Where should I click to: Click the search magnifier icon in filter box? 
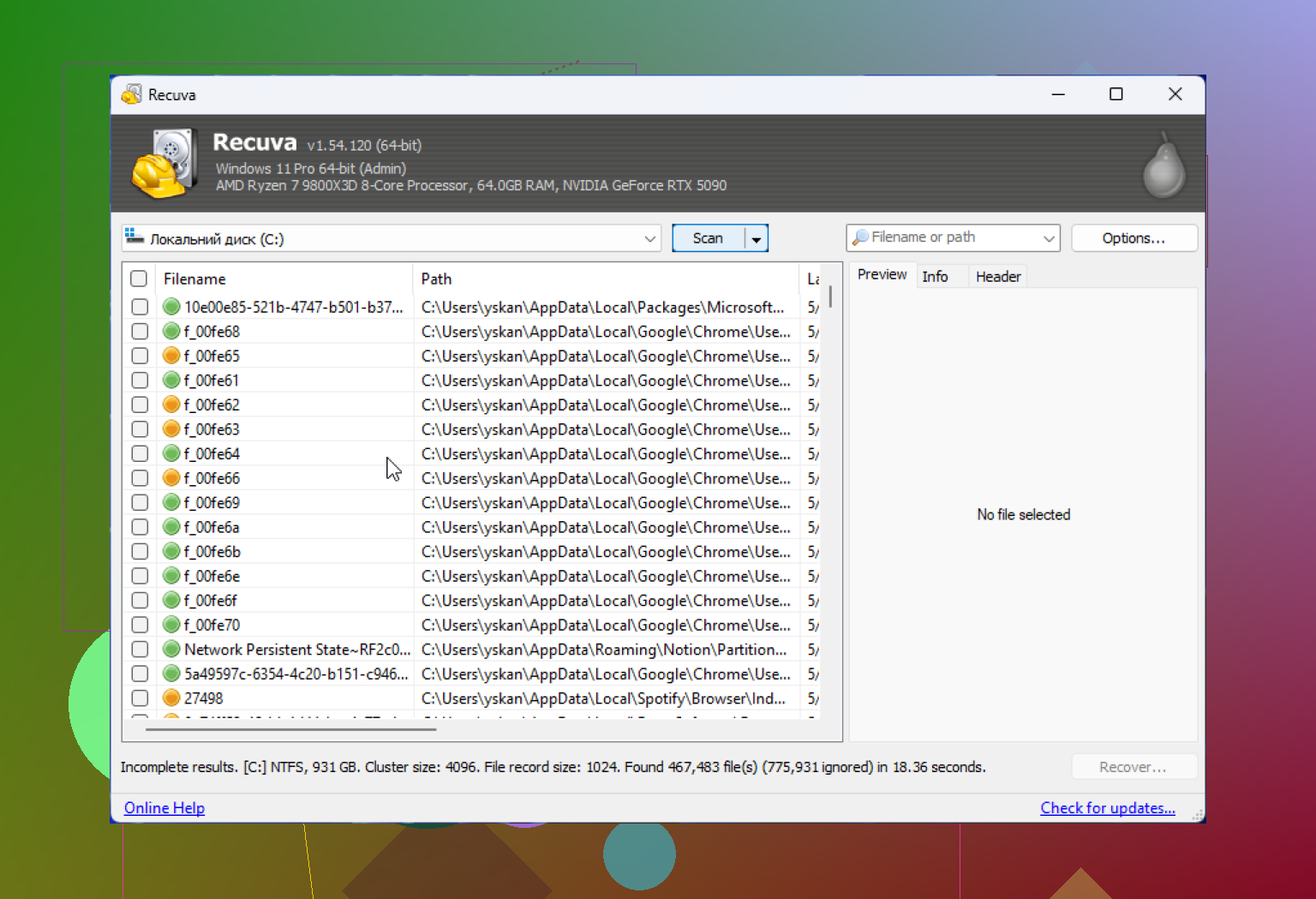coord(860,237)
